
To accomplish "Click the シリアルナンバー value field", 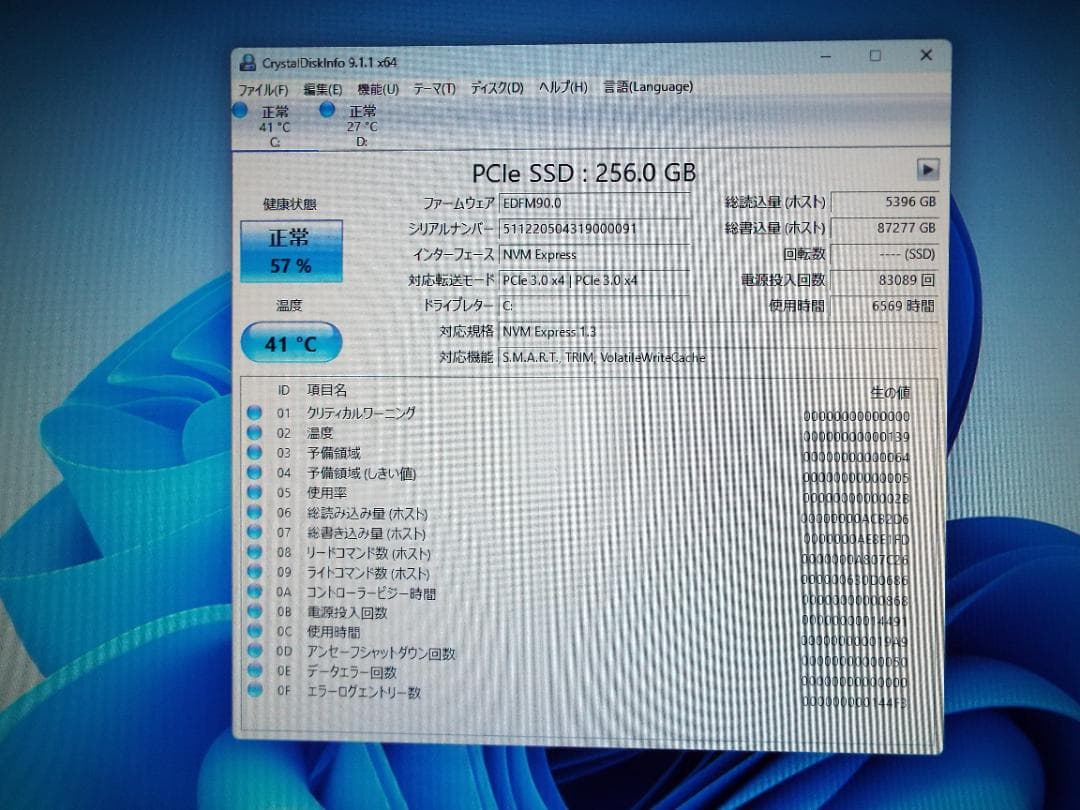I will [x=595, y=228].
